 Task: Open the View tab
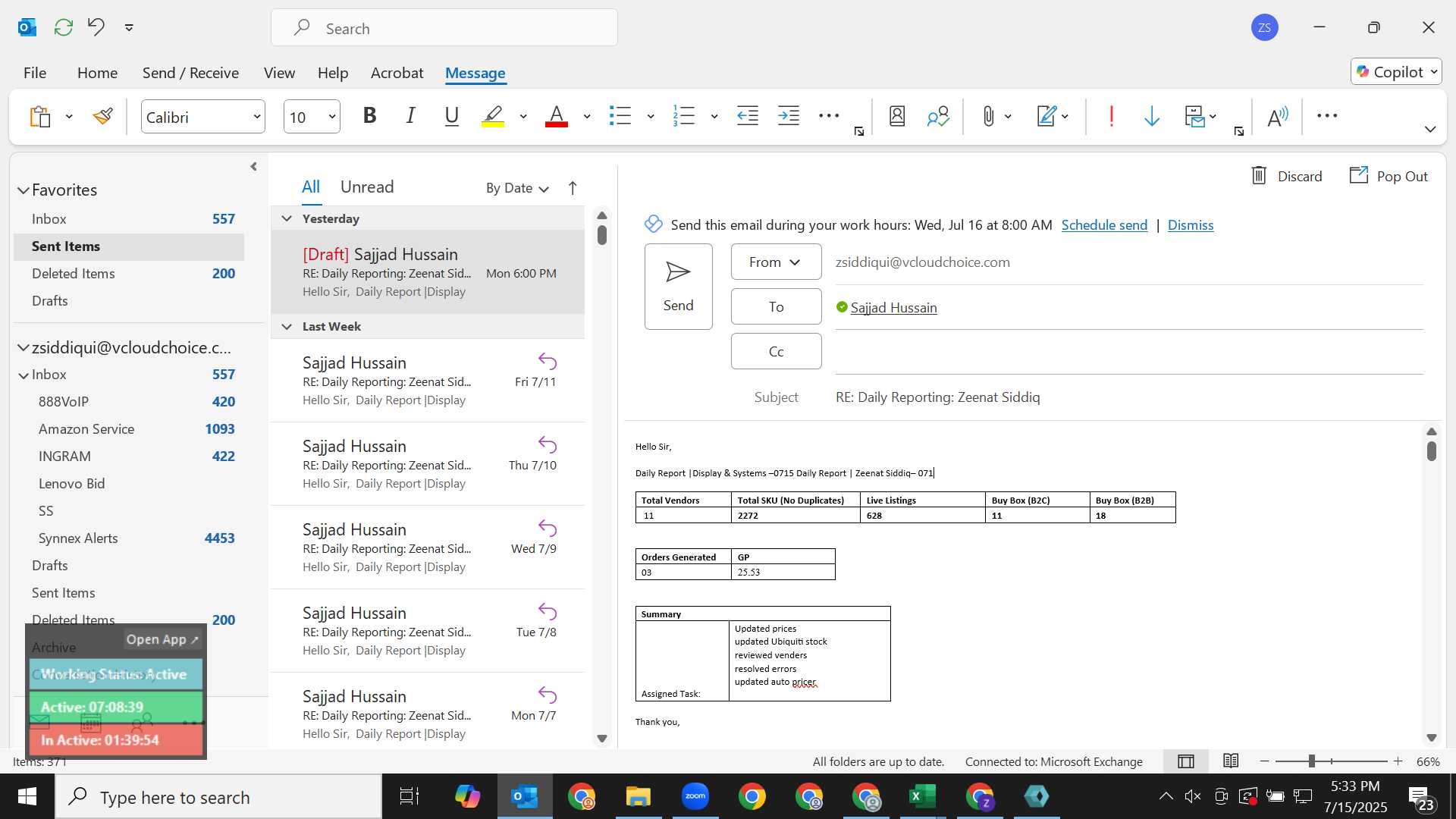[279, 73]
